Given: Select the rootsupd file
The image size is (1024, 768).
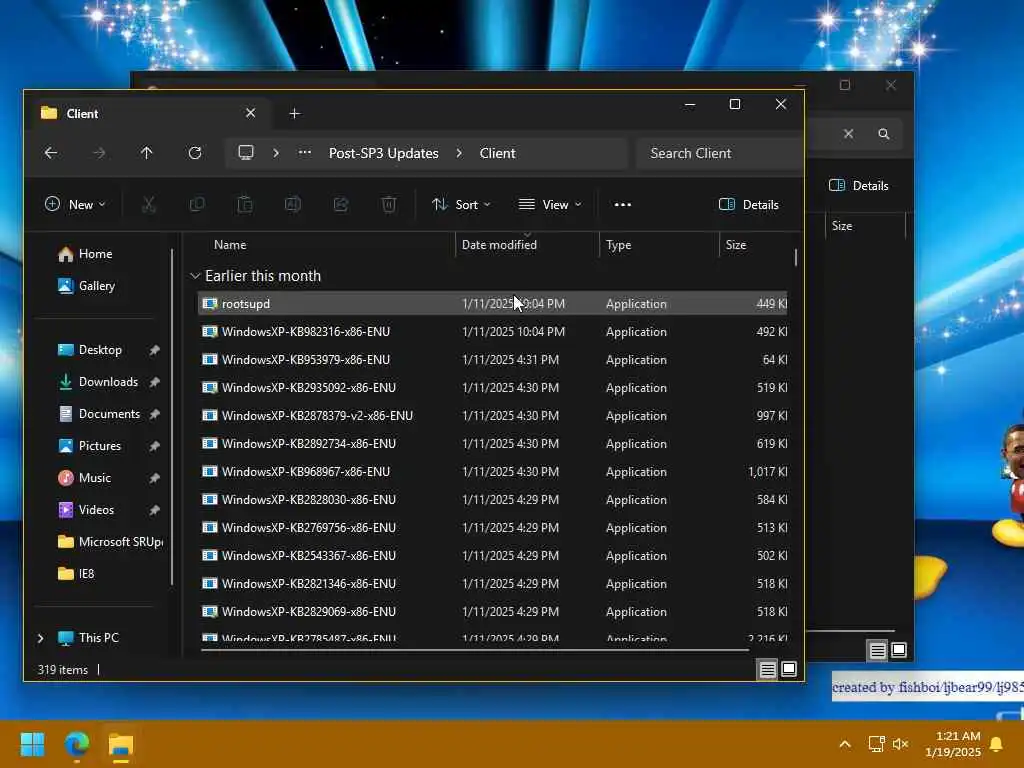Looking at the screenshot, I should click(x=492, y=304).
